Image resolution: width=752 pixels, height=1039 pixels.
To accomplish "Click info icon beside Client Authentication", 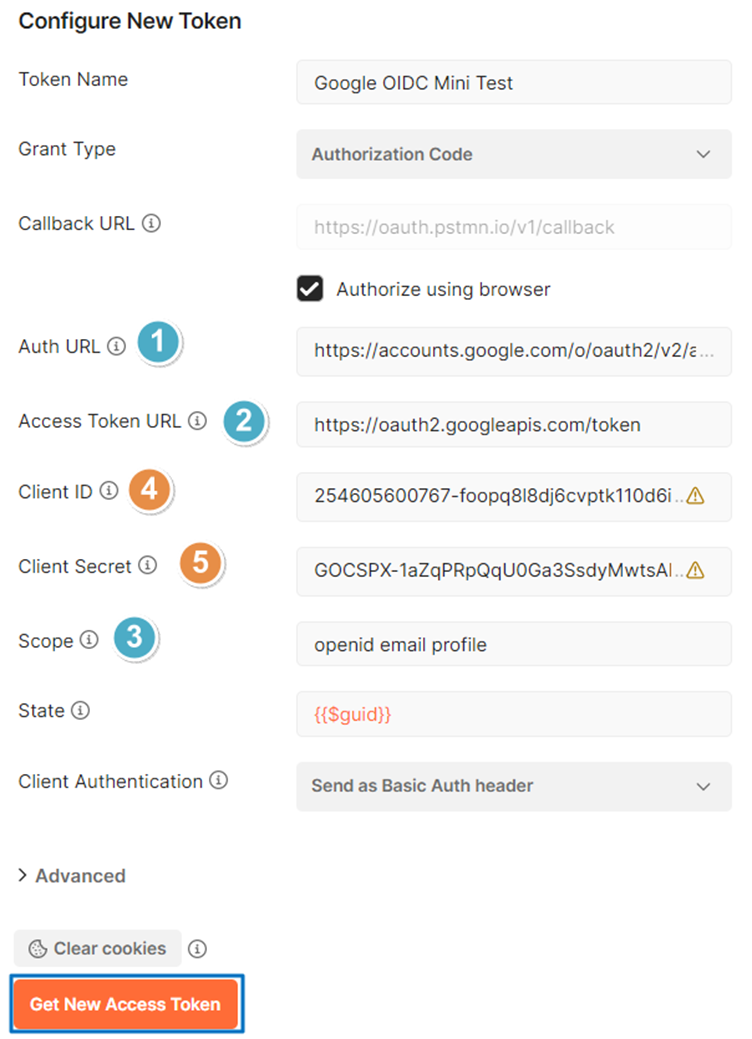I will tap(218, 781).
